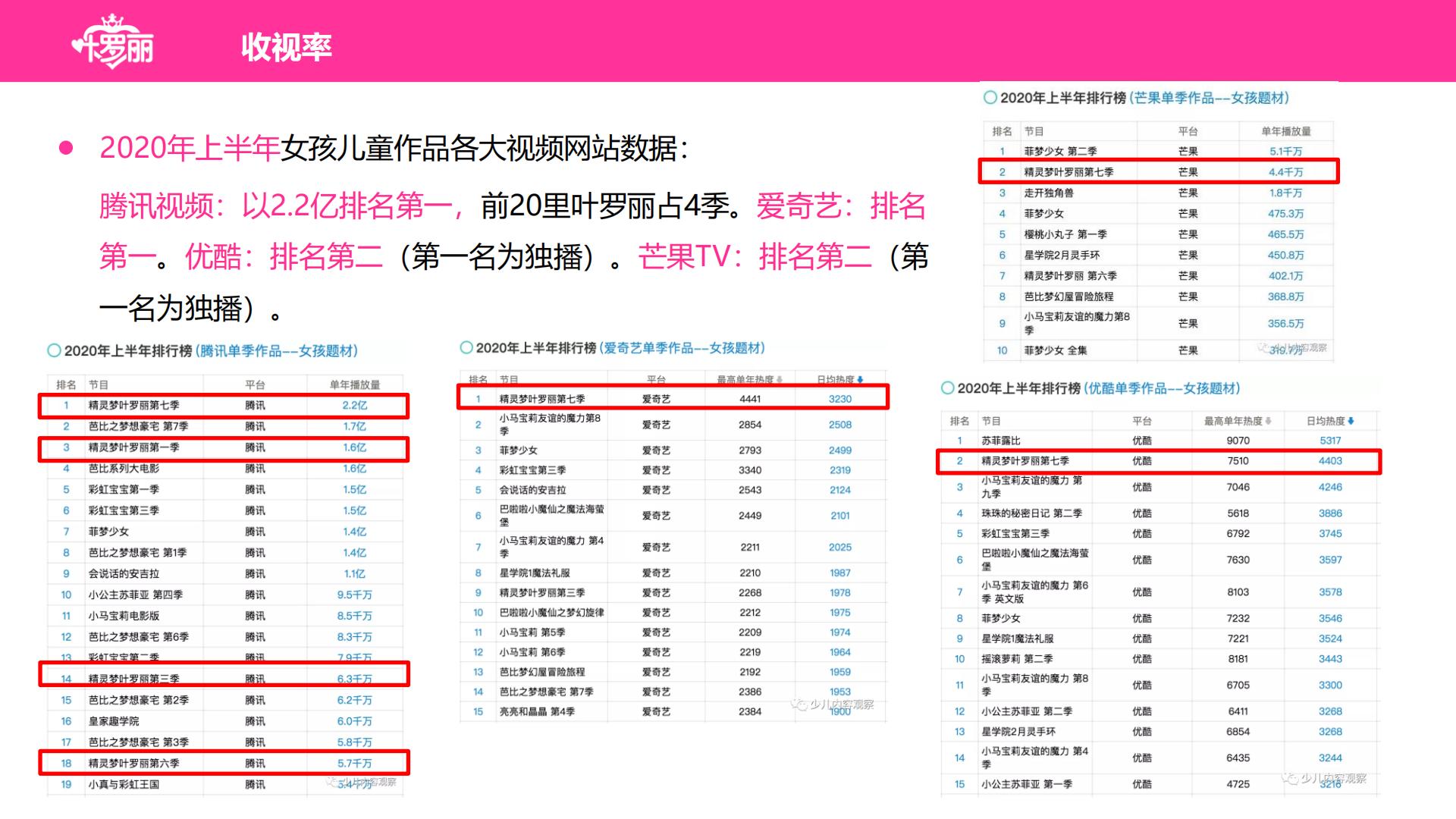
Task: Click the circle icon before 爱奇艺单季作品 ranking title
Action: click(x=466, y=347)
